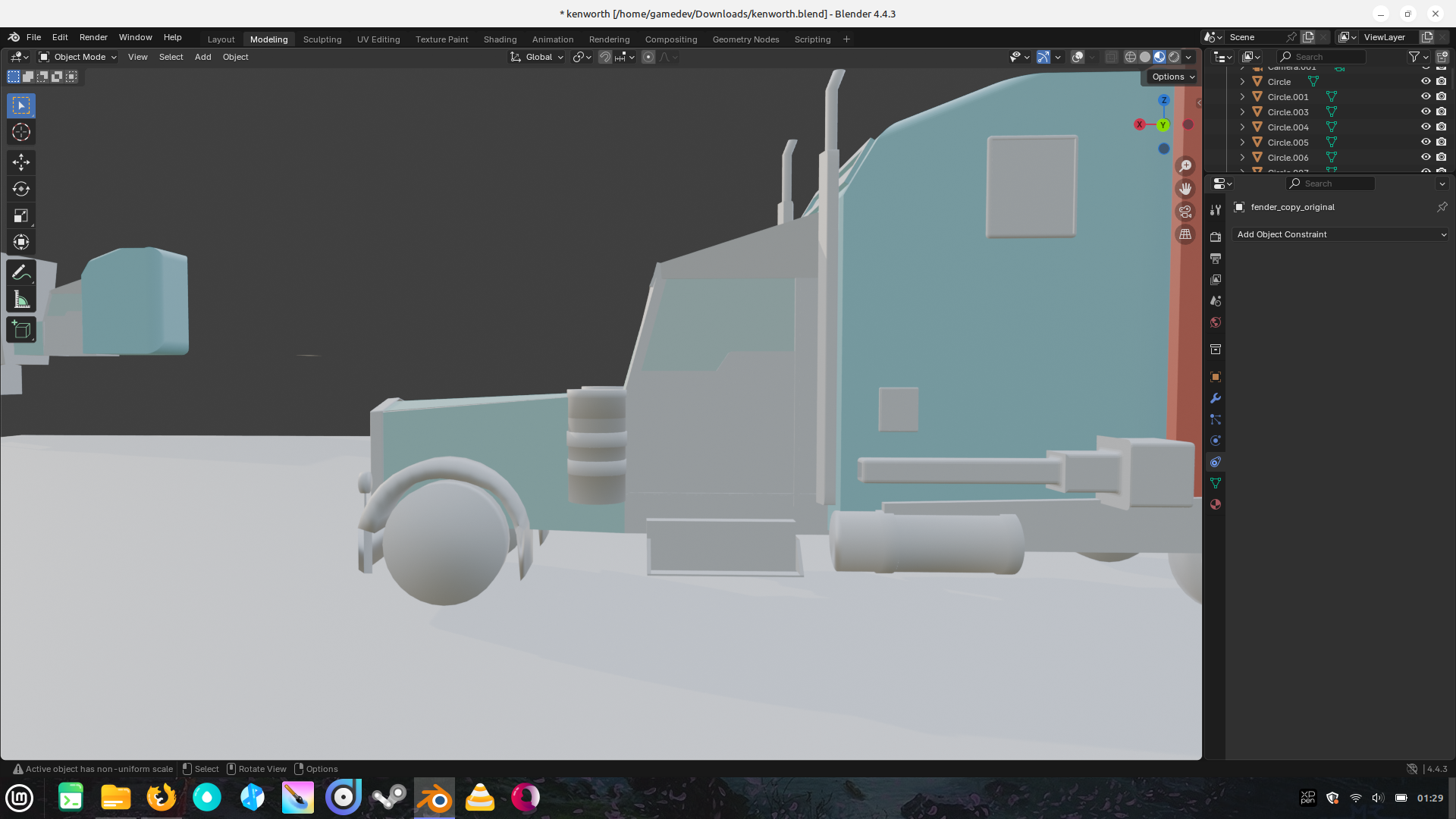This screenshot has width=1456, height=819.
Task: Open the Object Data mesh tab
Action: point(1216,483)
